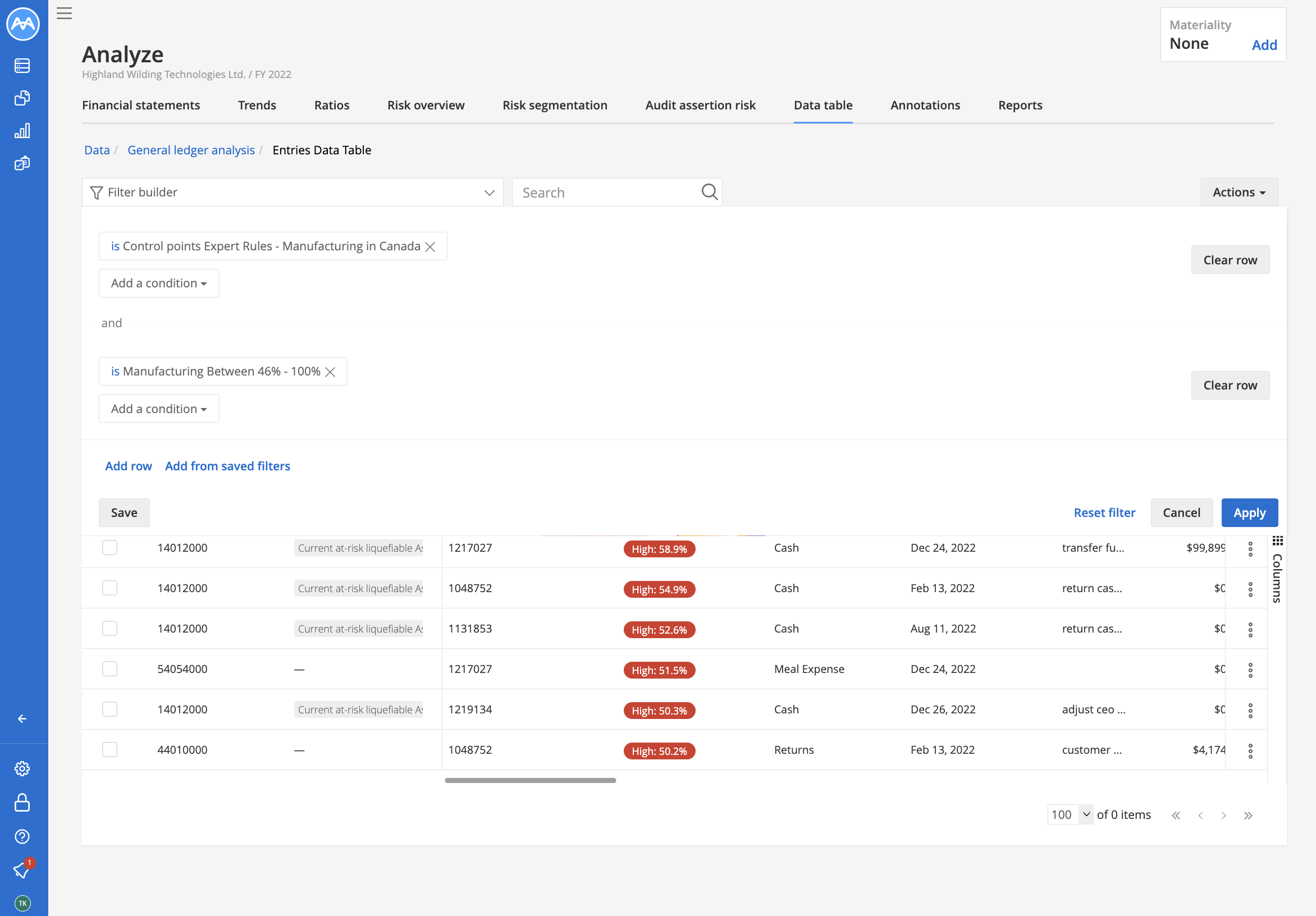
Task: Open General ledger analysis breadcrumb
Action: click(x=191, y=150)
